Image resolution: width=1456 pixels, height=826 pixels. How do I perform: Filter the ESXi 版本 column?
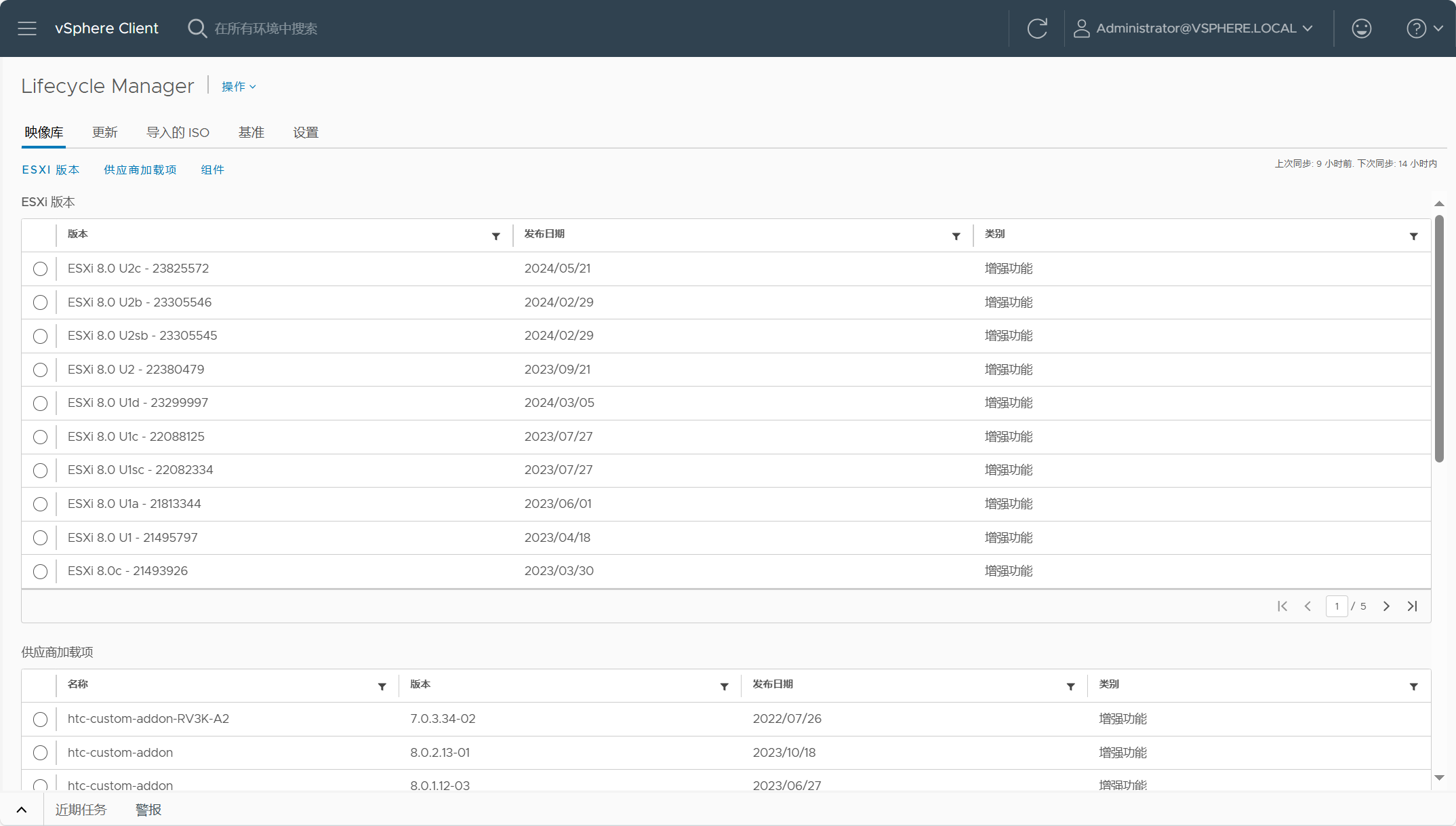(x=496, y=236)
